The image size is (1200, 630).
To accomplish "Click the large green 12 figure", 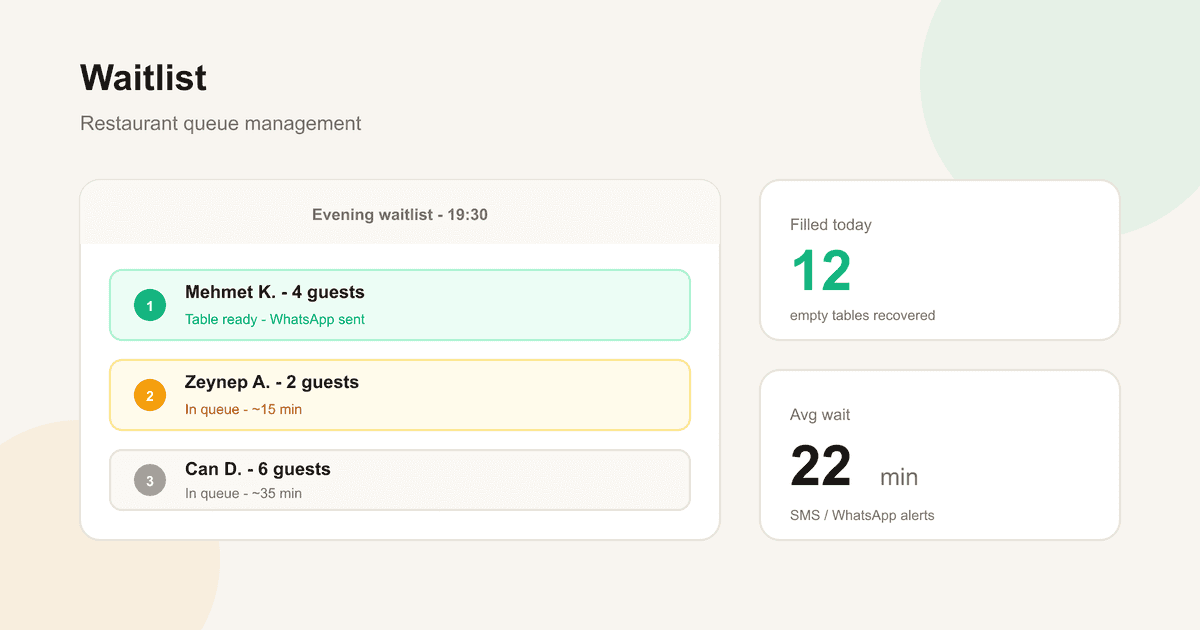I will pyautogui.click(x=821, y=270).
